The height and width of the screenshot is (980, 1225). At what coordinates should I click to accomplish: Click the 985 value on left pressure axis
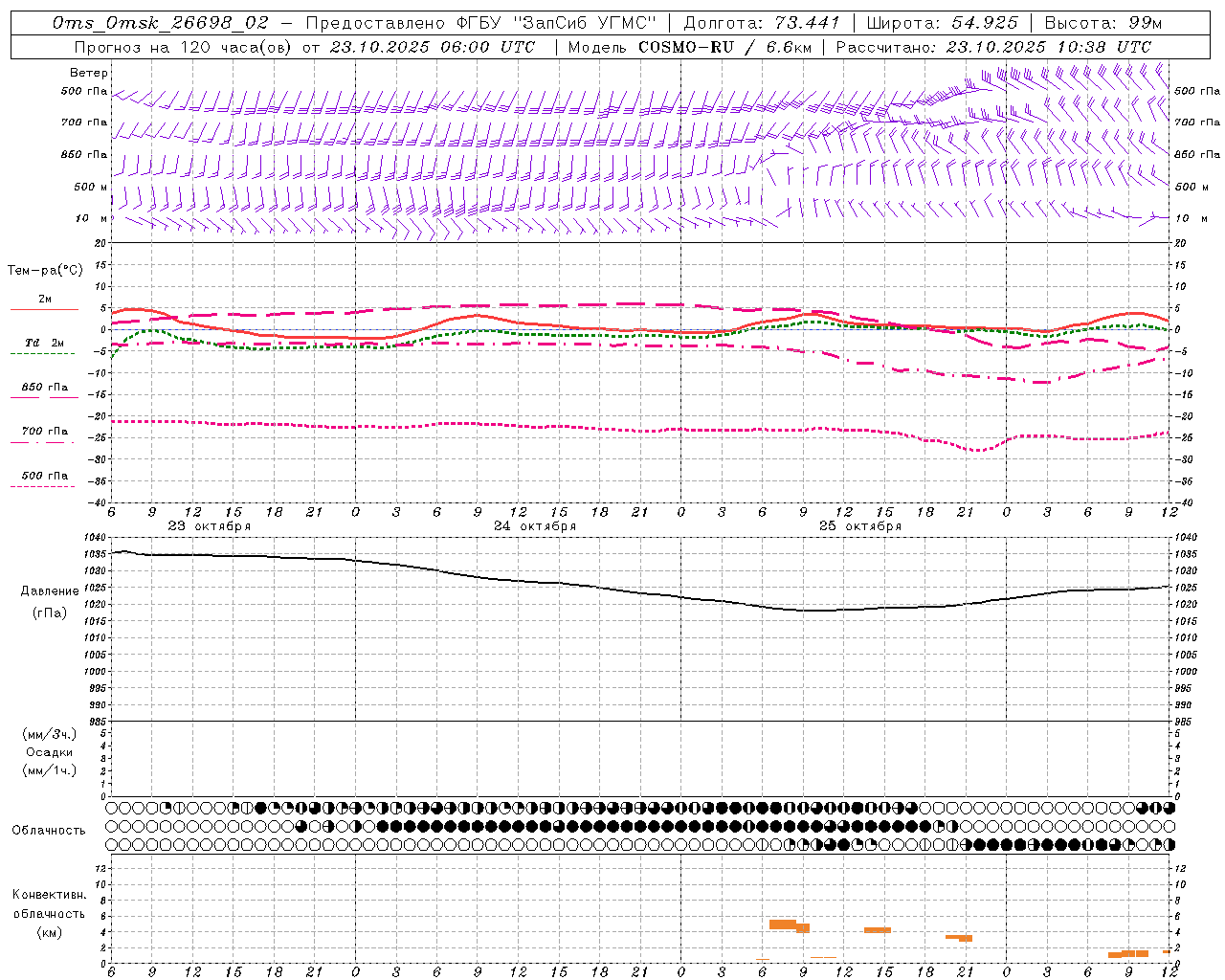click(100, 722)
